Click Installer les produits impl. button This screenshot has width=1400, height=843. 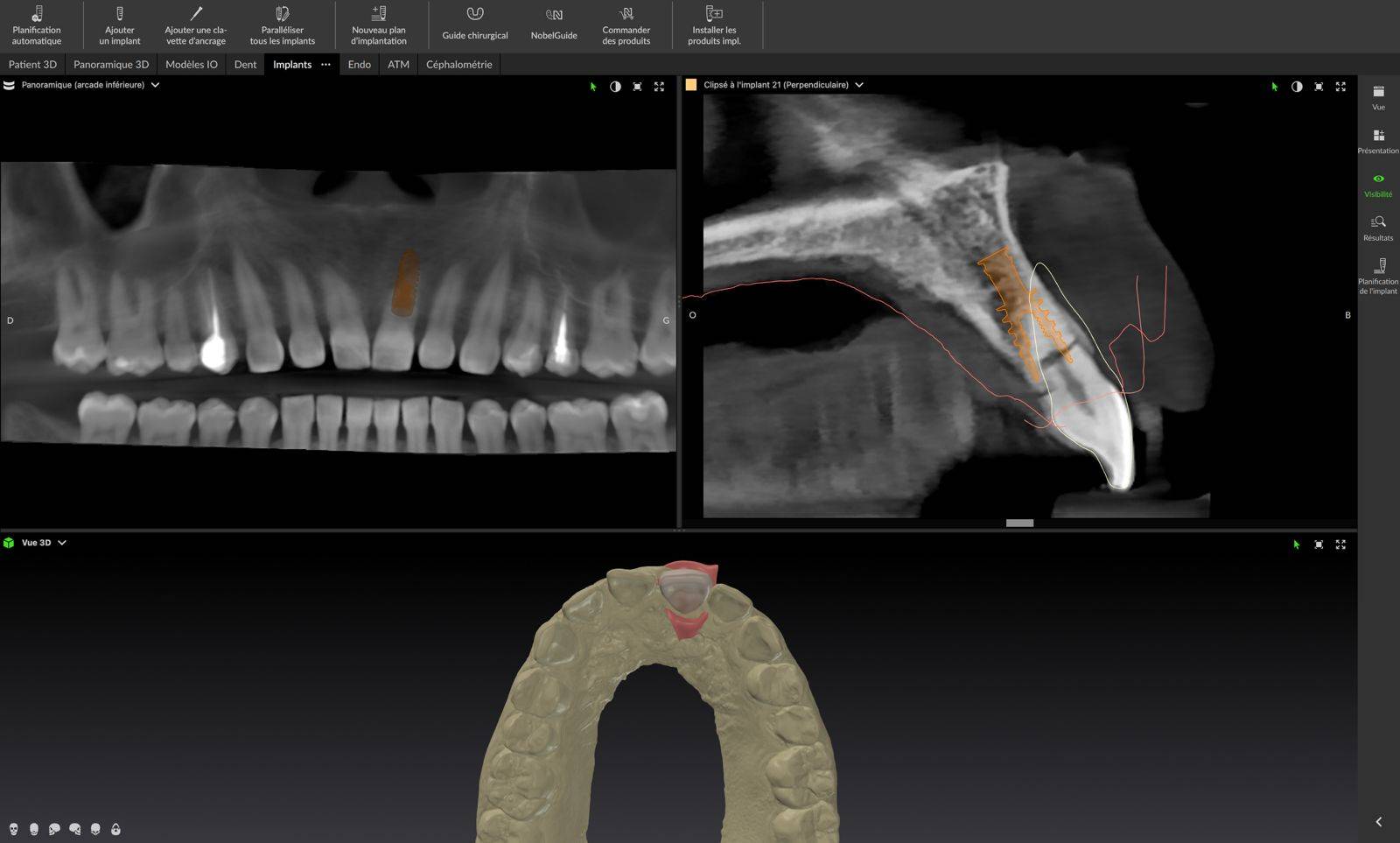click(714, 25)
